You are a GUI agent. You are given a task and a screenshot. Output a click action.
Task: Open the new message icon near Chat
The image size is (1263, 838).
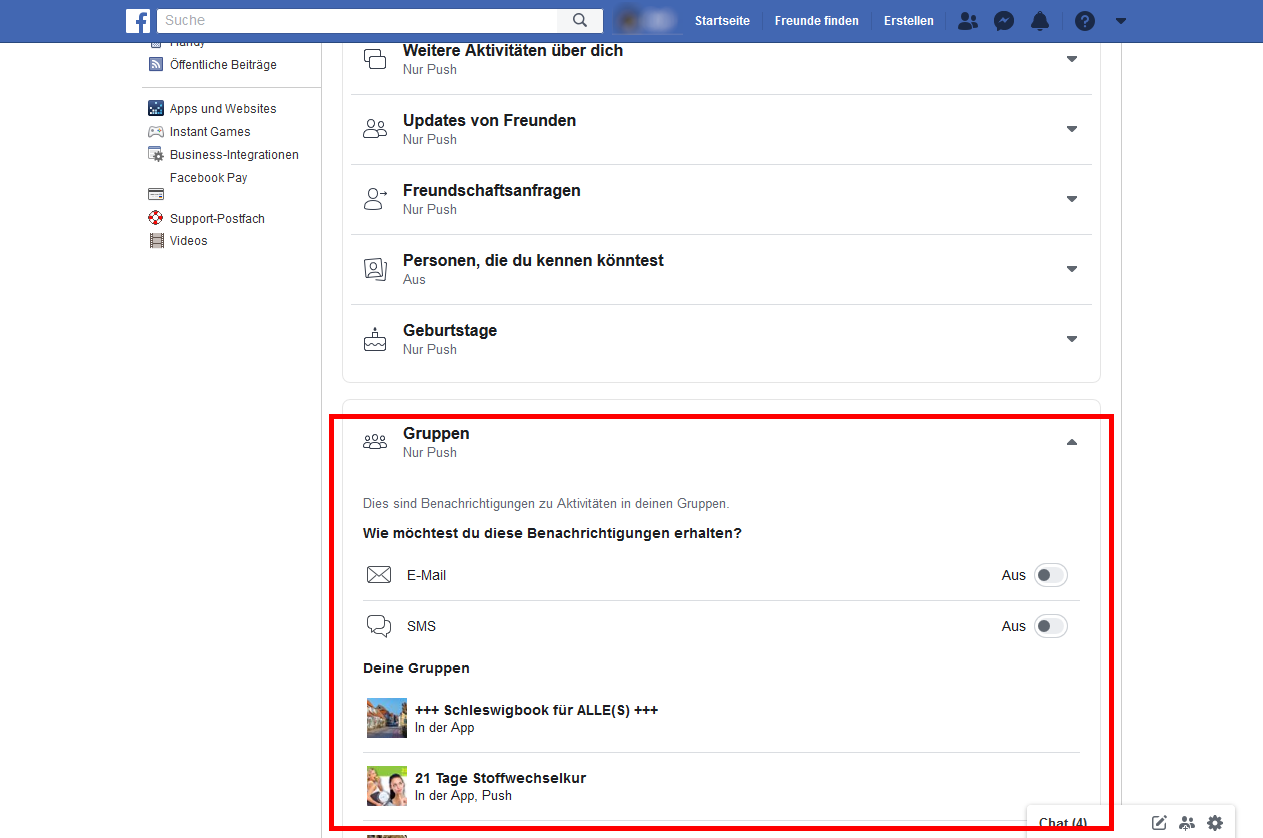click(1158, 822)
